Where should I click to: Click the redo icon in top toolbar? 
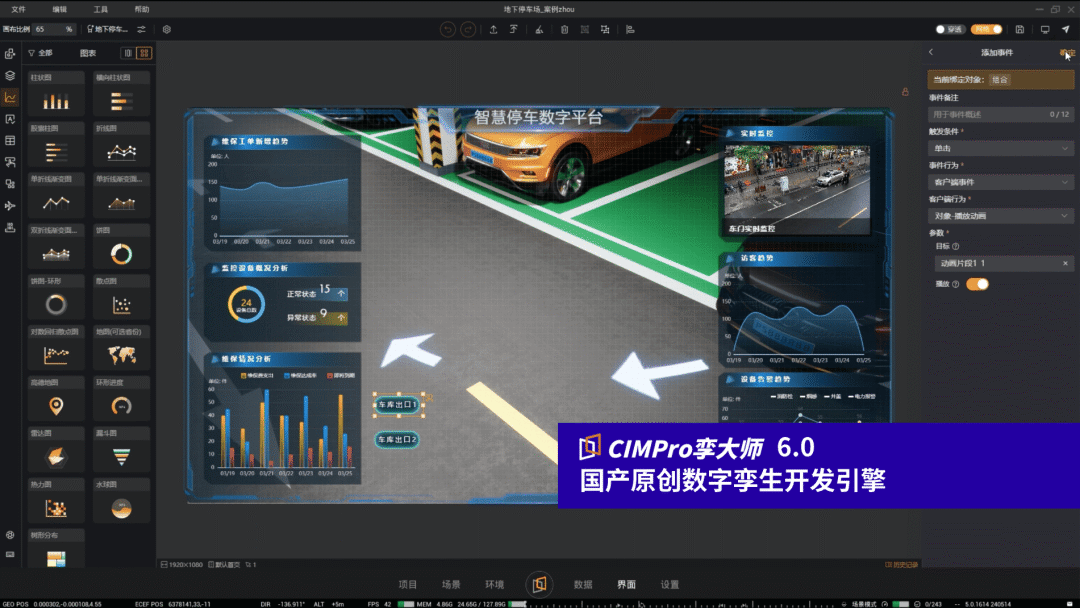pos(468,30)
